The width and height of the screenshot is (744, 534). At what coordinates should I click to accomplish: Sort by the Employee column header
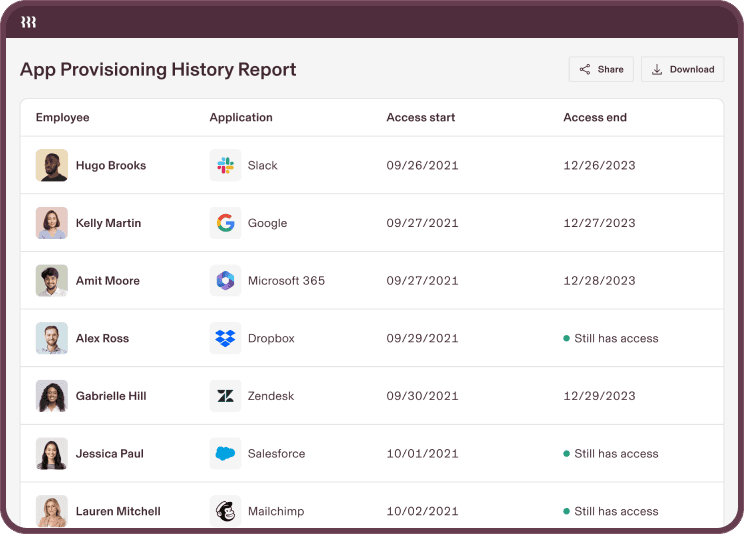(62, 118)
